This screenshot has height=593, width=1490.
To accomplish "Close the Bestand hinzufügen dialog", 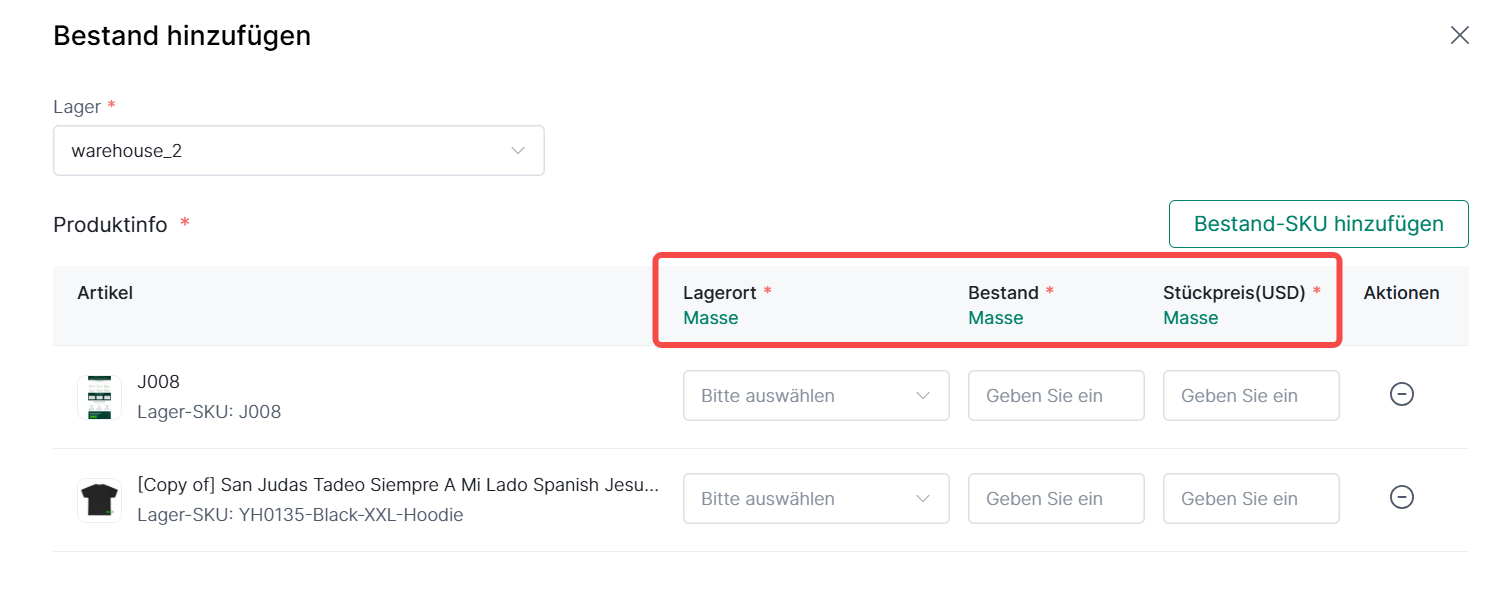I will pyautogui.click(x=1459, y=36).
